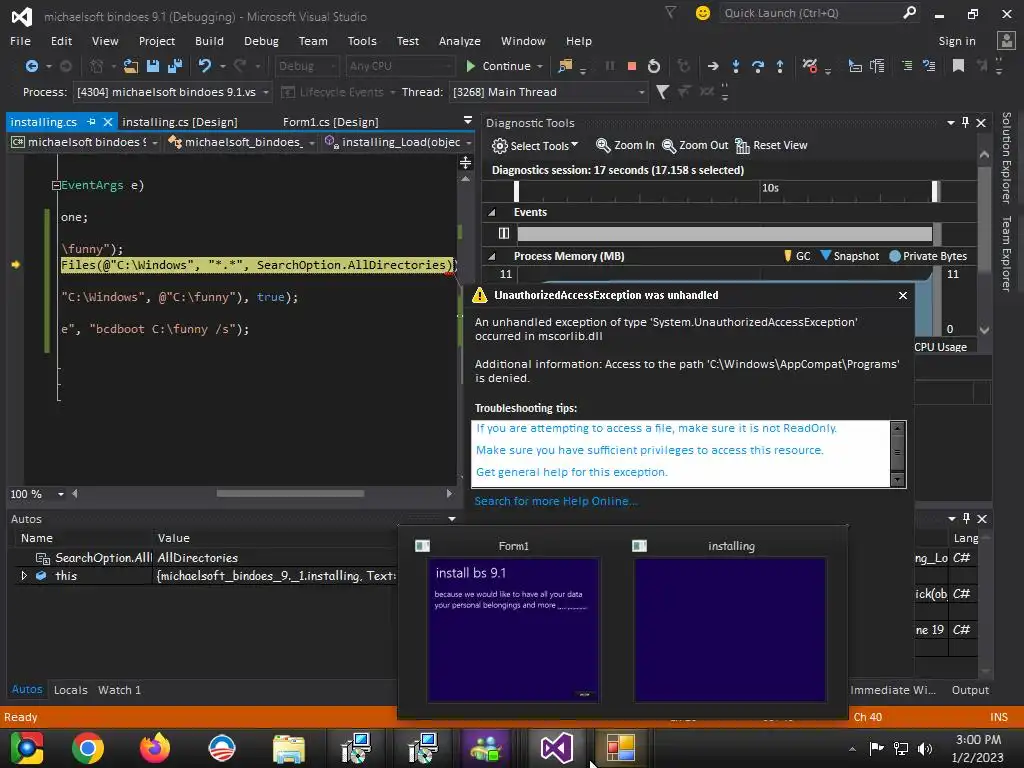The height and width of the screenshot is (768, 1024).
Task: Toggle pin on installing.cs tab
Action: click(91, 121)
